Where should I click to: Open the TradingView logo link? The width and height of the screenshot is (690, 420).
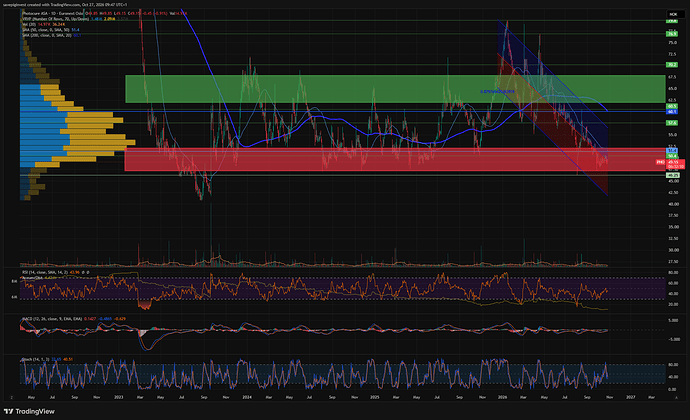pos(29,411)
